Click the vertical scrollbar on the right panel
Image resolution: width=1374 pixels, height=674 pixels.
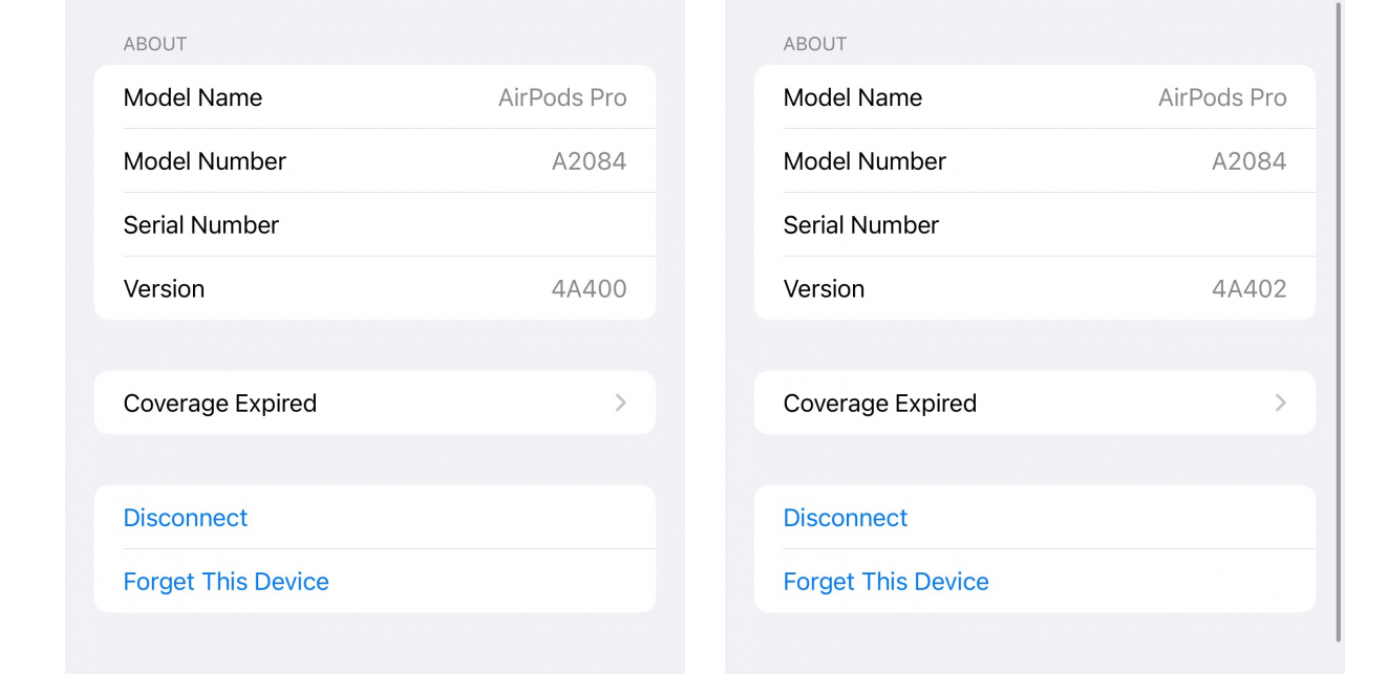(x=1339, y=320)
